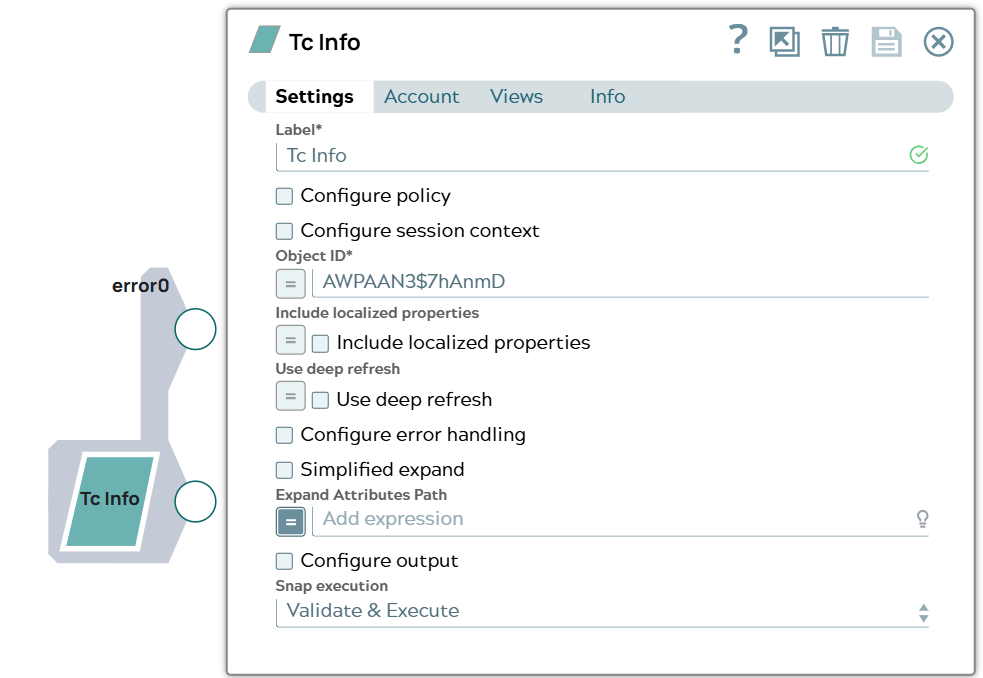Select the Tc Info snap on the canvas
This screenshot has width=983, height=678.
110,502
